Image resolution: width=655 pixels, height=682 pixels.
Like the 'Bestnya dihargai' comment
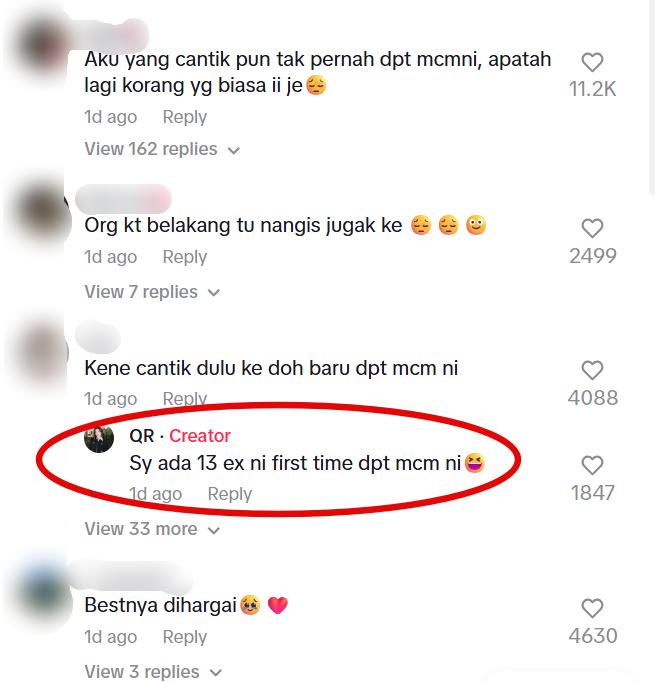tap(592, 608)
